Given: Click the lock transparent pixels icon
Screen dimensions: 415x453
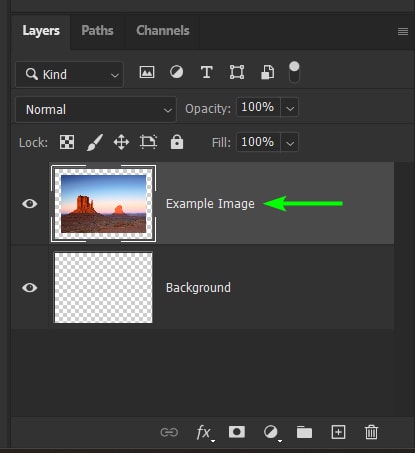Looking at the screenshot, I should pos(67,142).
